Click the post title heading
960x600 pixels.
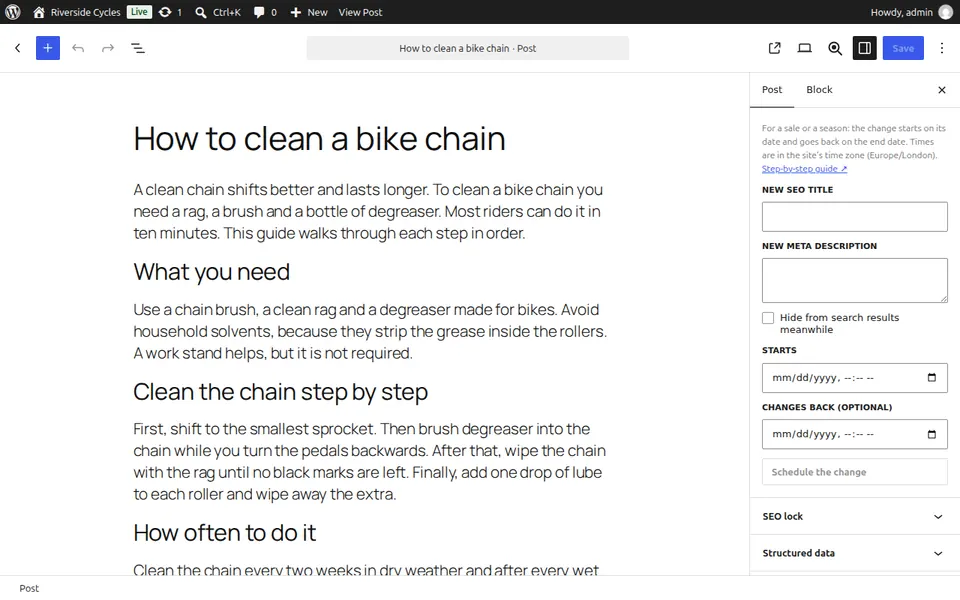point(320,139)
